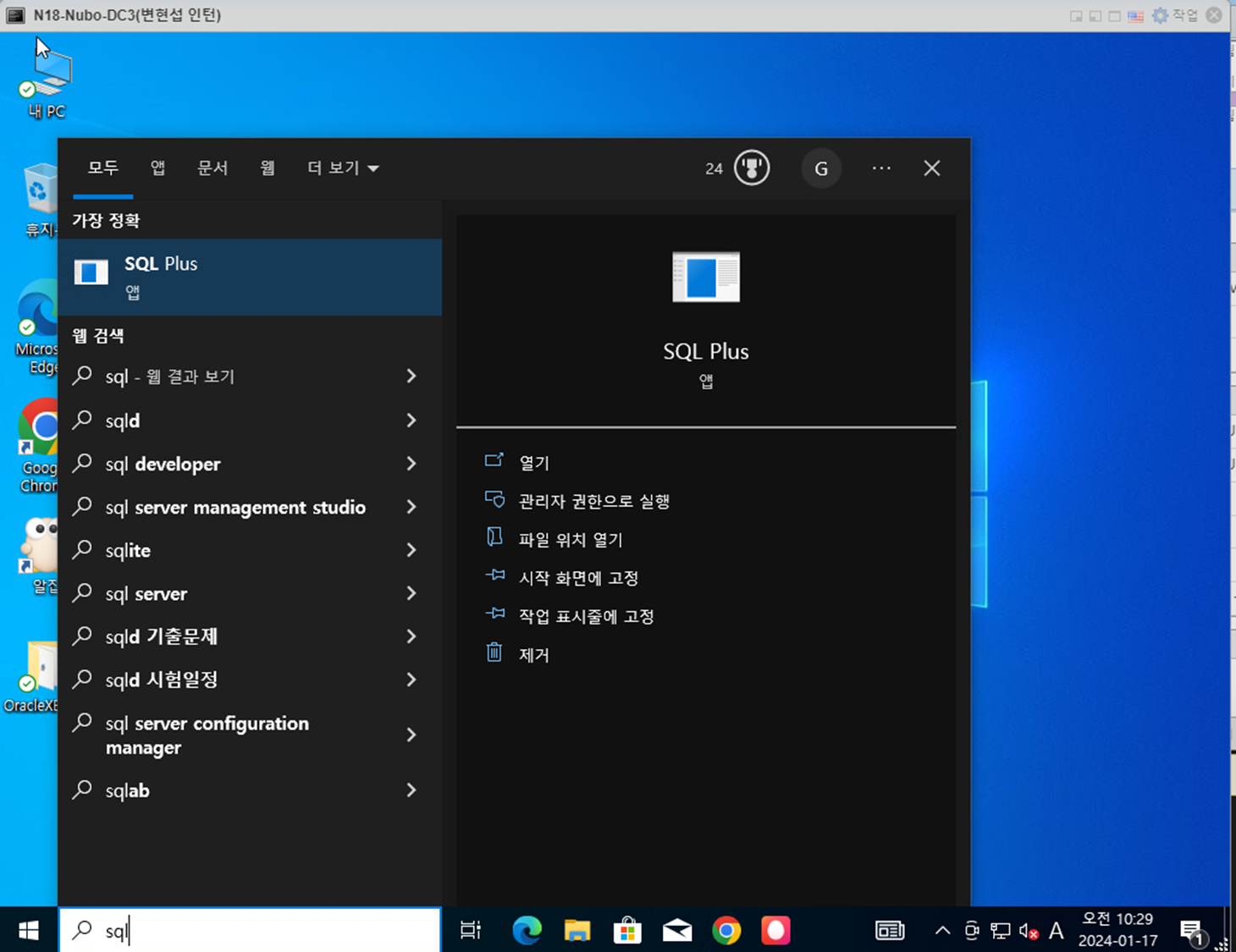Select the Recycle Bin desktop icon
Screen dimensions: 1236x952
40,200
